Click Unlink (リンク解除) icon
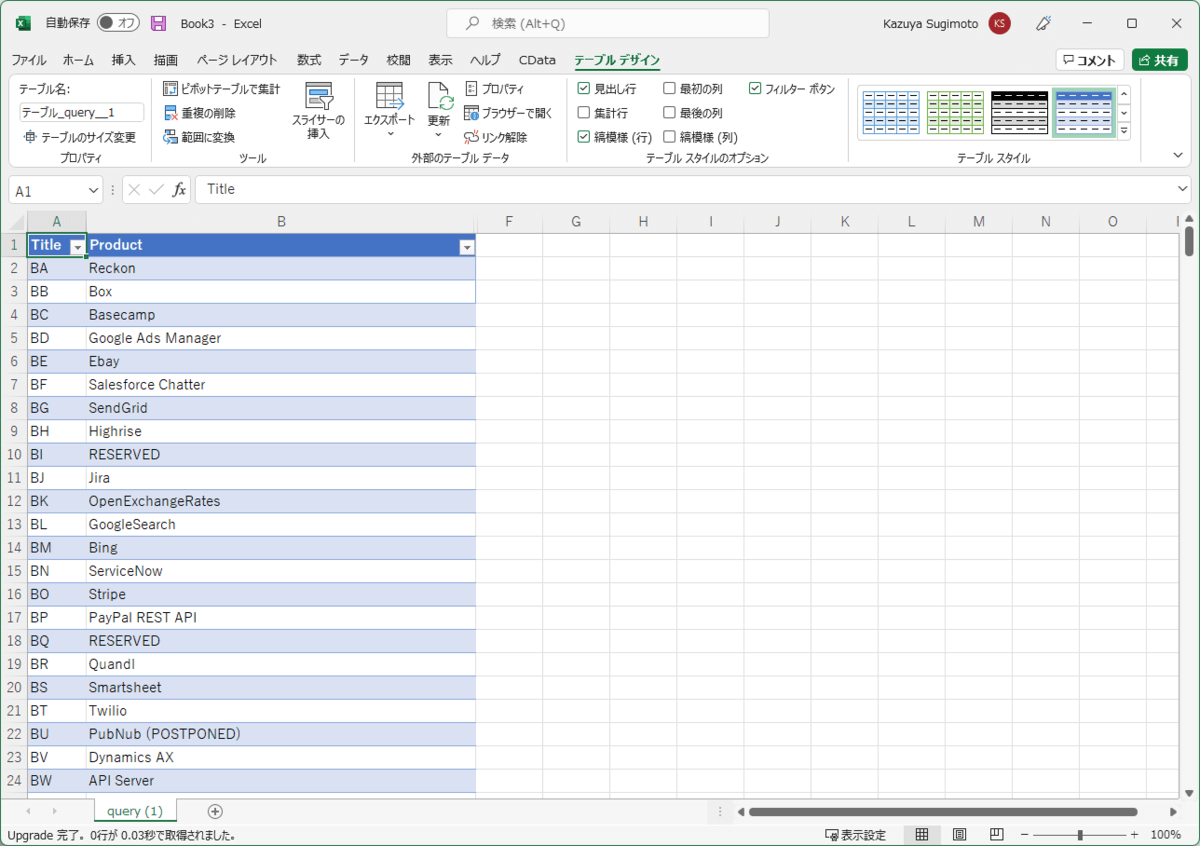 pos(473,137)
